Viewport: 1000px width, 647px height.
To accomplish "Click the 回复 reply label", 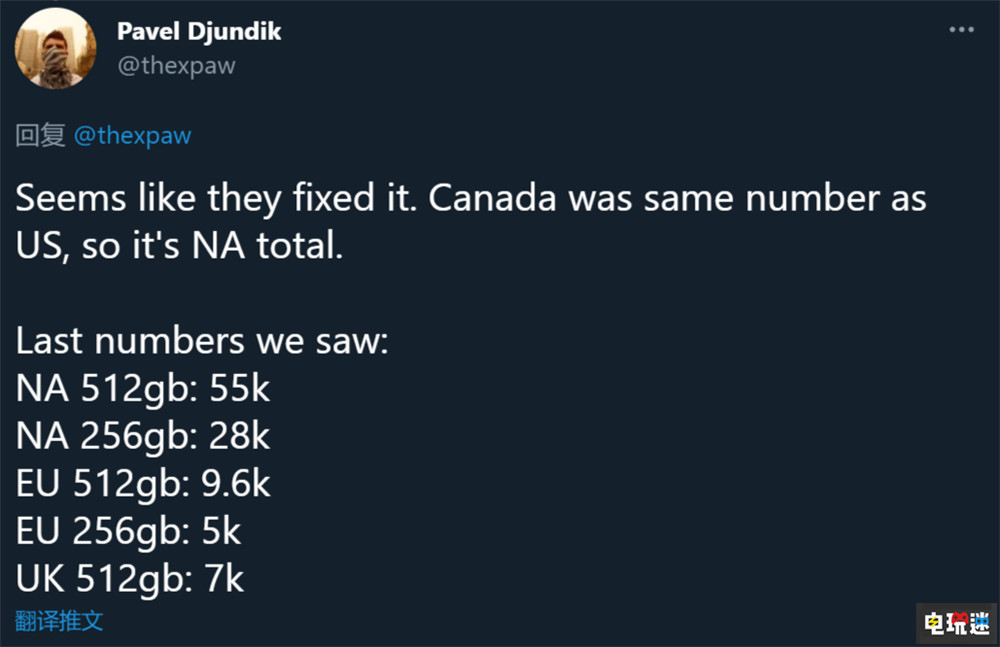I will [40, 135].
